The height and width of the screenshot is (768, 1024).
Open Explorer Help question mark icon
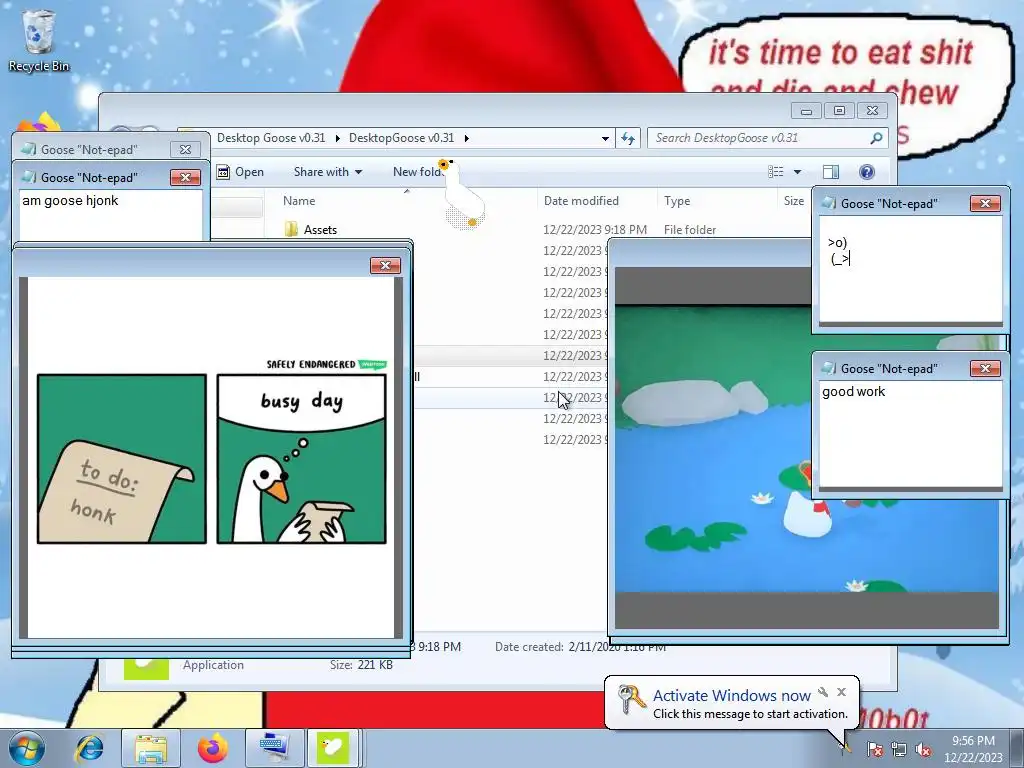click(x=867, y=172)
